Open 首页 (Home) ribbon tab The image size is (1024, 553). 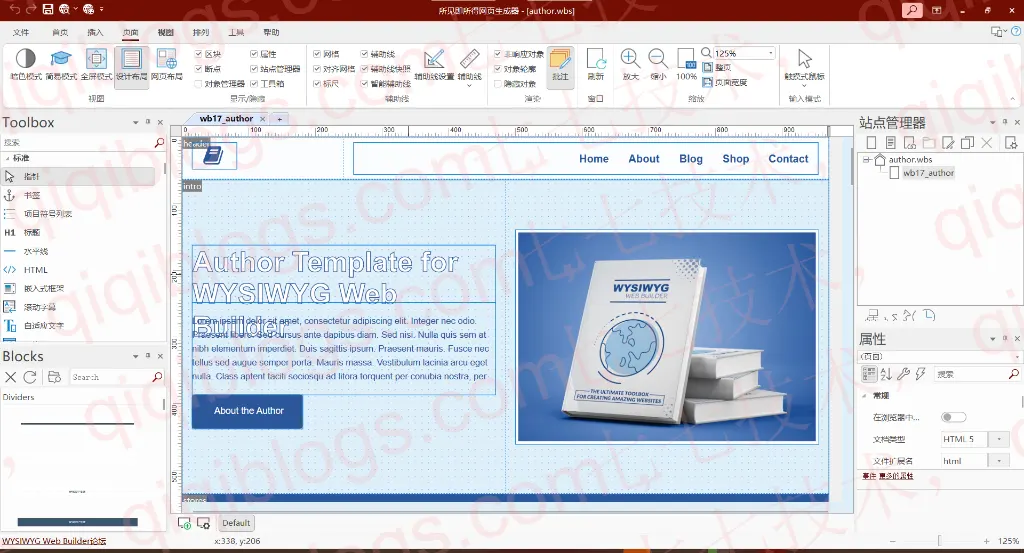pyautogui.click(x=60, y=32)
